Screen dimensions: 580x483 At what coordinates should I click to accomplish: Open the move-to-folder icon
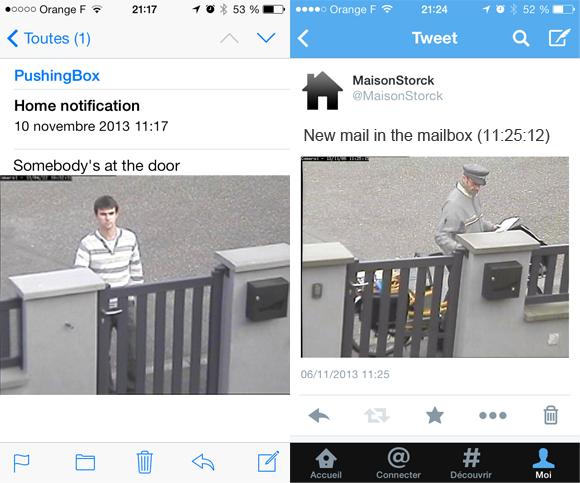[85, 462]
